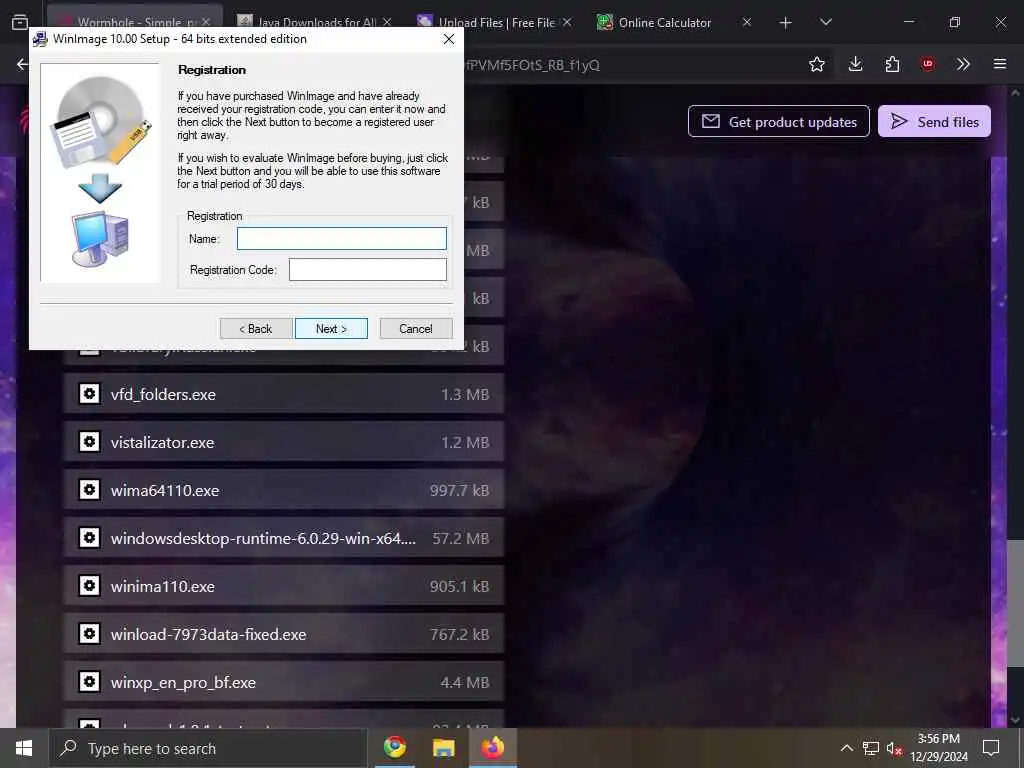Select the winxp_en_pro_bf.exe file name

click(183, 682)
